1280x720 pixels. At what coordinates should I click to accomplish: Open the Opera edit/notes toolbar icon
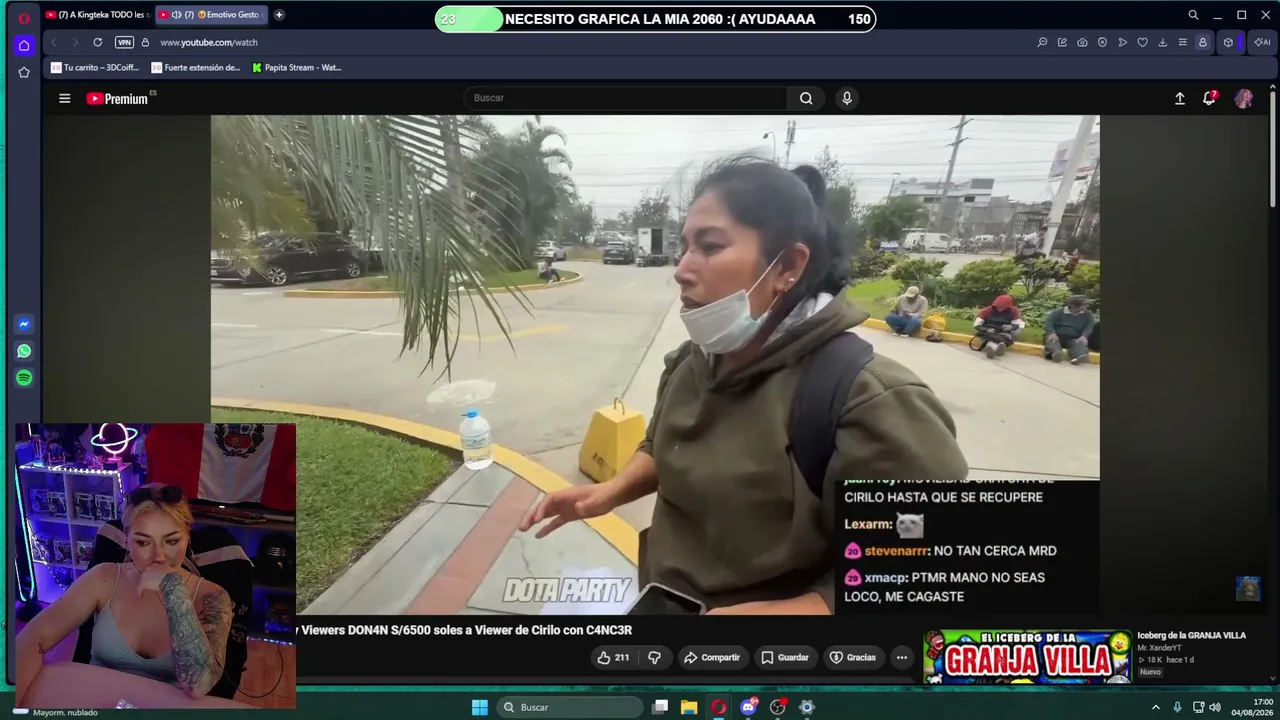coord(1062,42)
